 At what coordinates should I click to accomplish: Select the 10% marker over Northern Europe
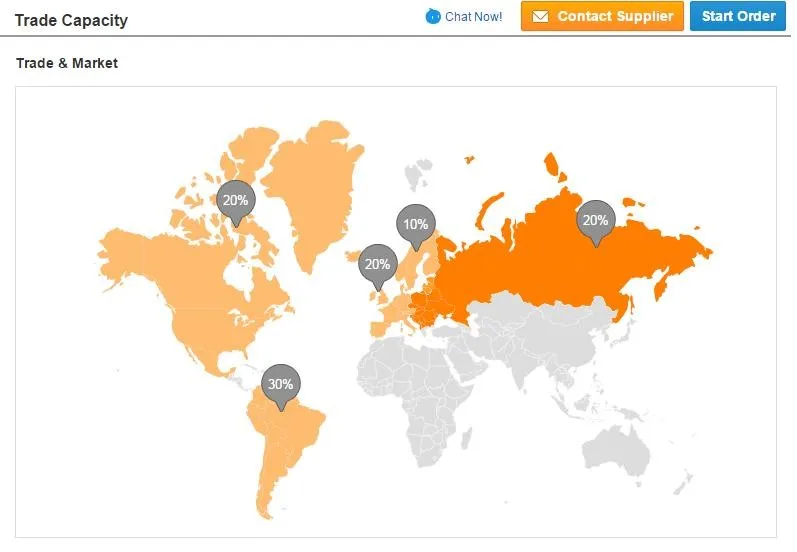(x=416, y=227)
